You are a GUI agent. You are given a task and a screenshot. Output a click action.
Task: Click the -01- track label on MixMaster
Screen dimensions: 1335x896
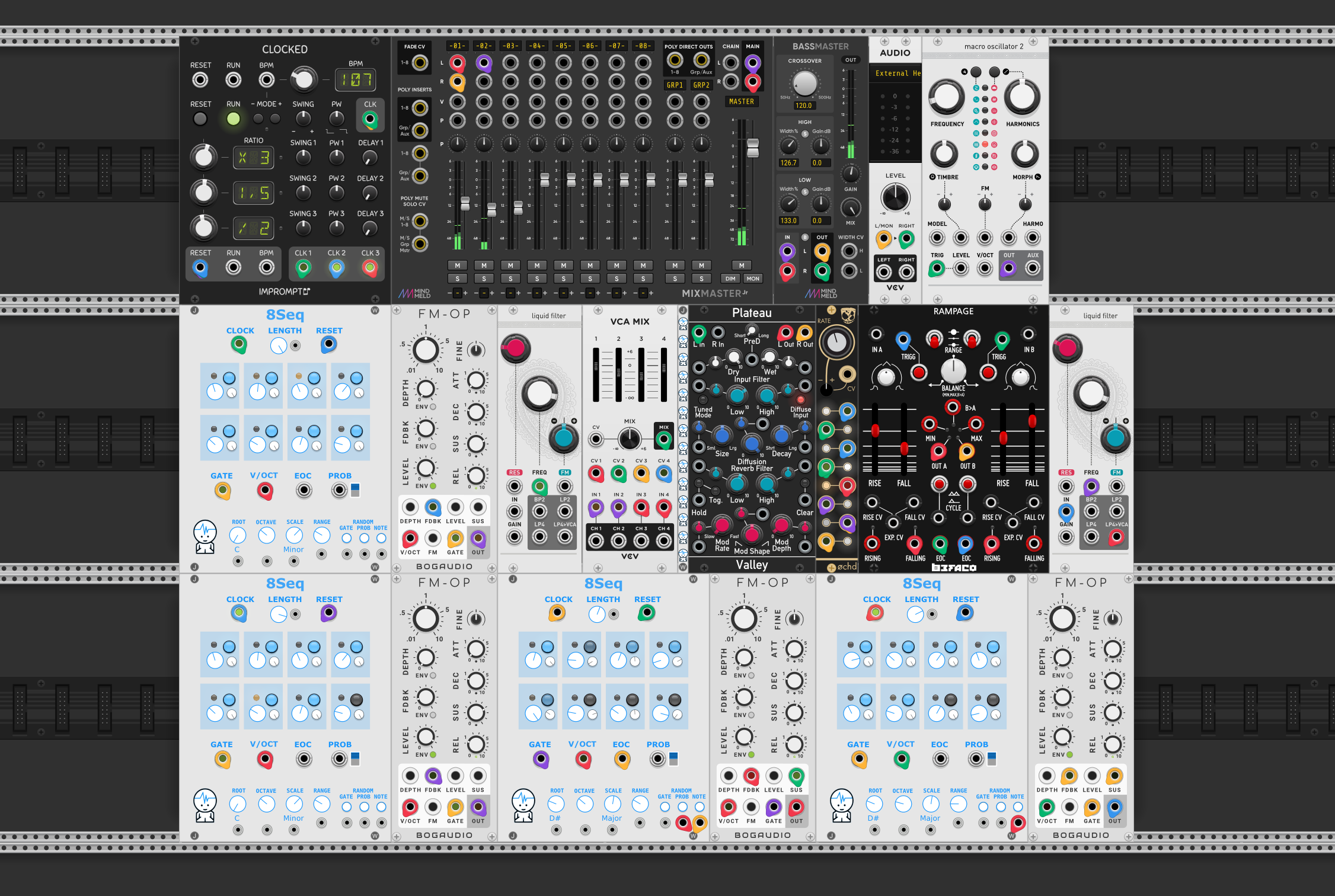(x=457, y=46)
